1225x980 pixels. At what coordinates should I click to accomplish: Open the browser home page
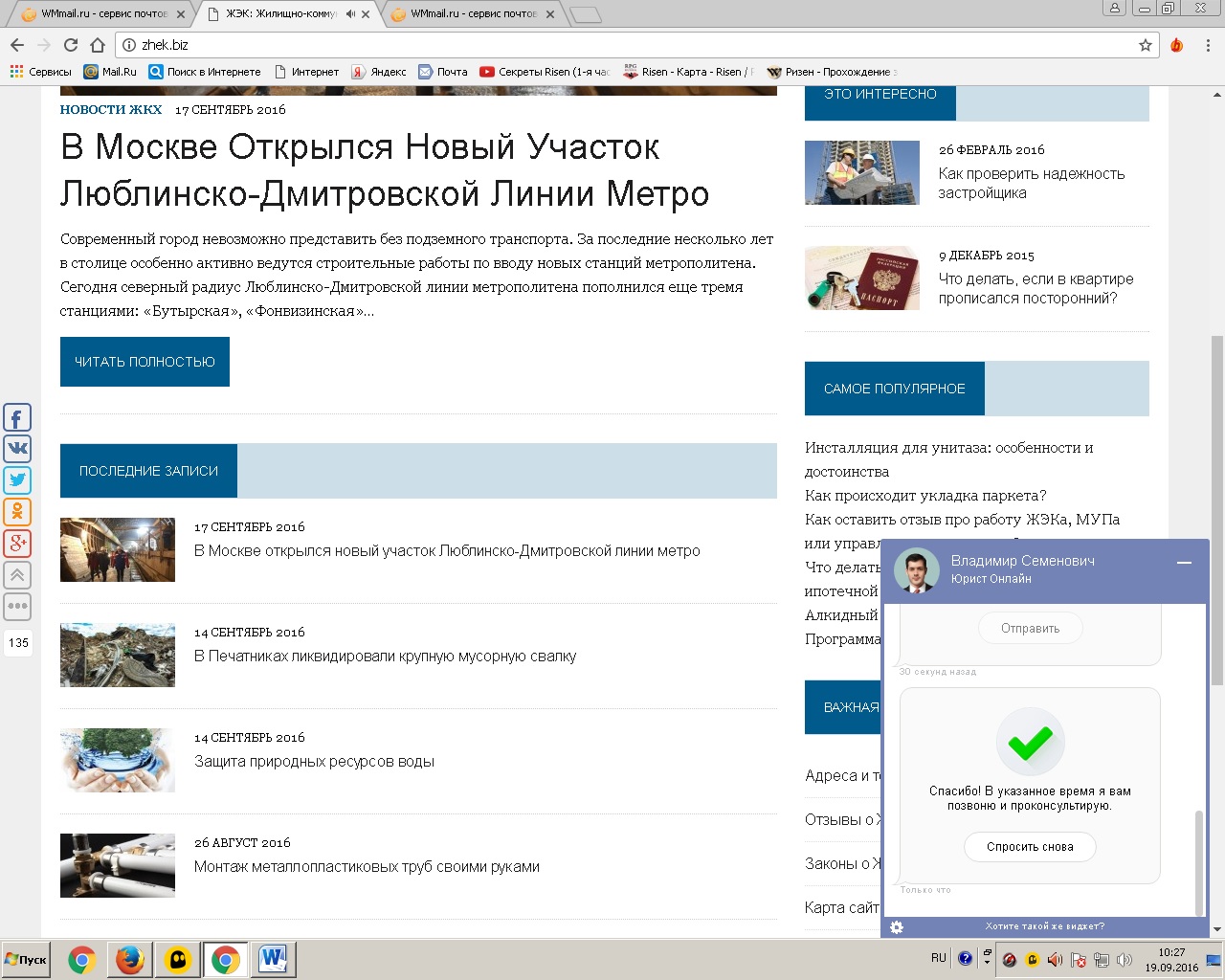98,45
